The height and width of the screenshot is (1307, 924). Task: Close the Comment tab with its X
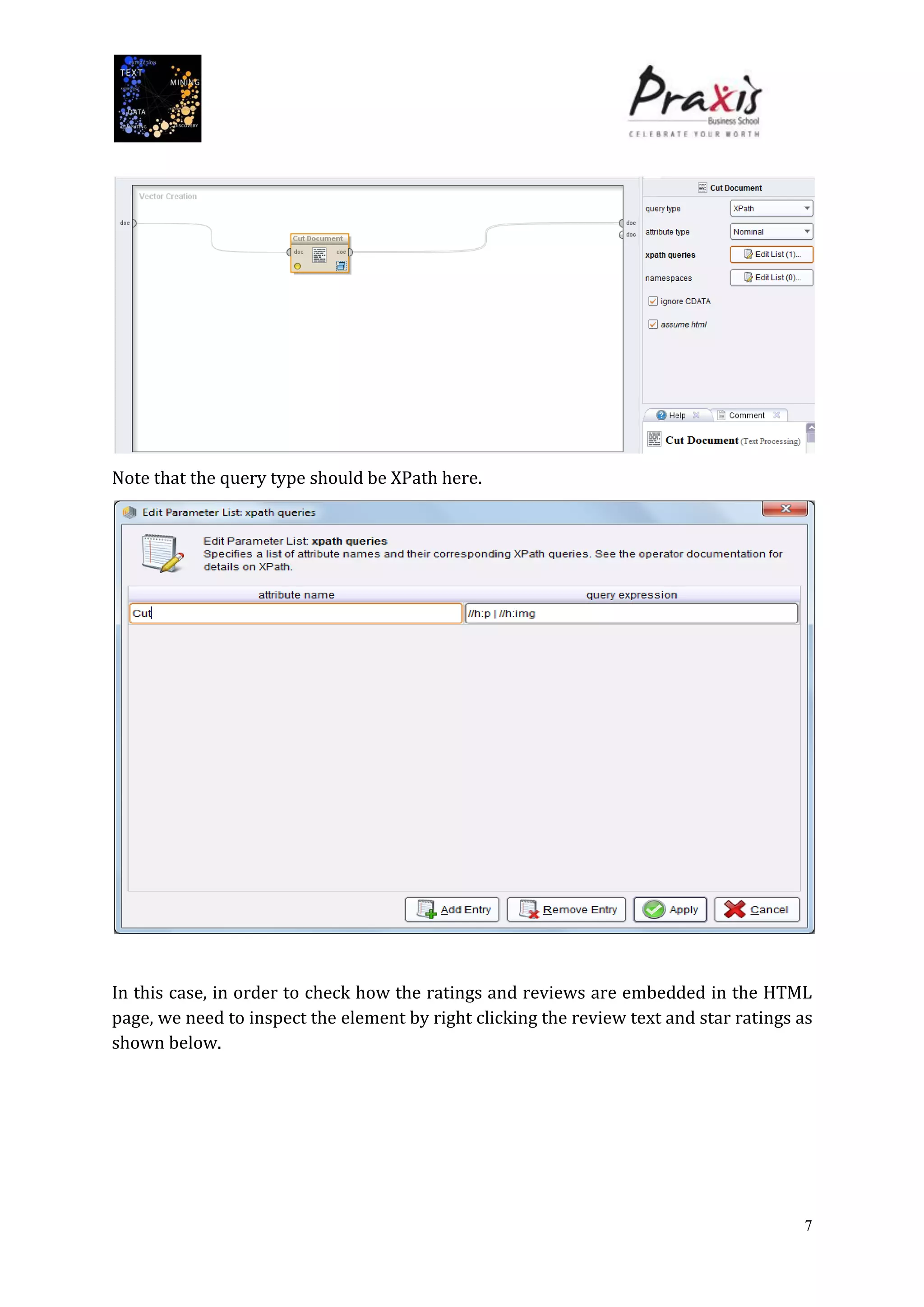(776, 415)
